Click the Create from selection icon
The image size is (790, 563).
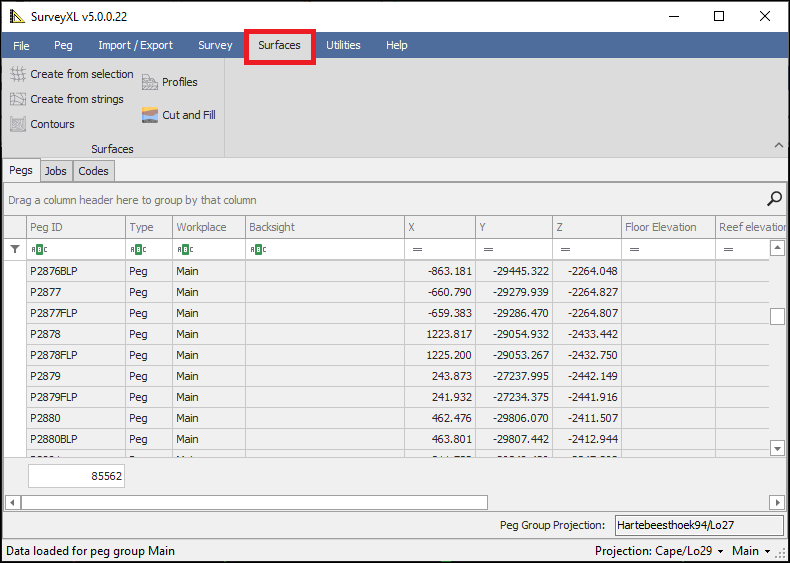(18, 74)
